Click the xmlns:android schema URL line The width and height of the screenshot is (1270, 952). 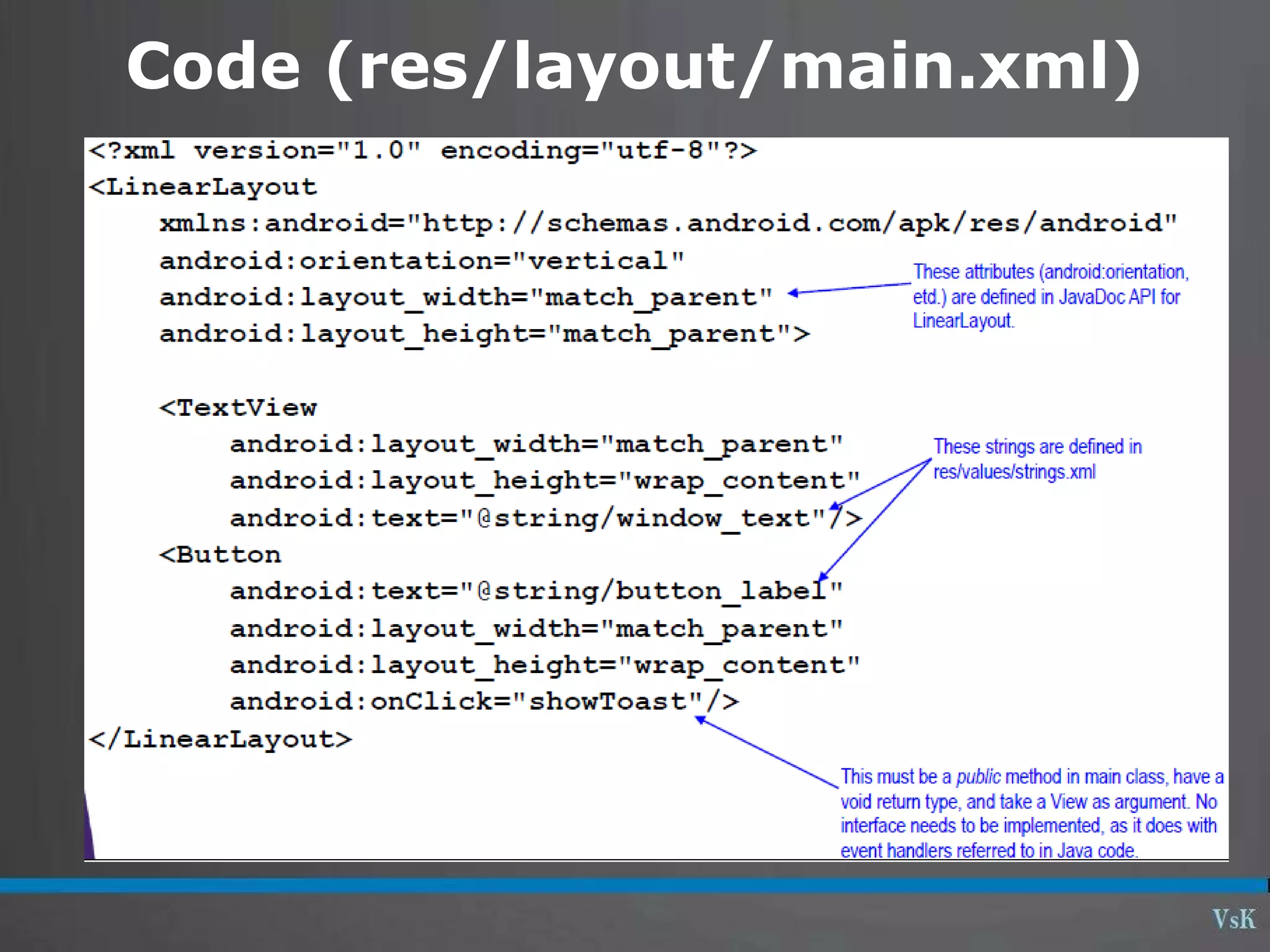(668, 224)
